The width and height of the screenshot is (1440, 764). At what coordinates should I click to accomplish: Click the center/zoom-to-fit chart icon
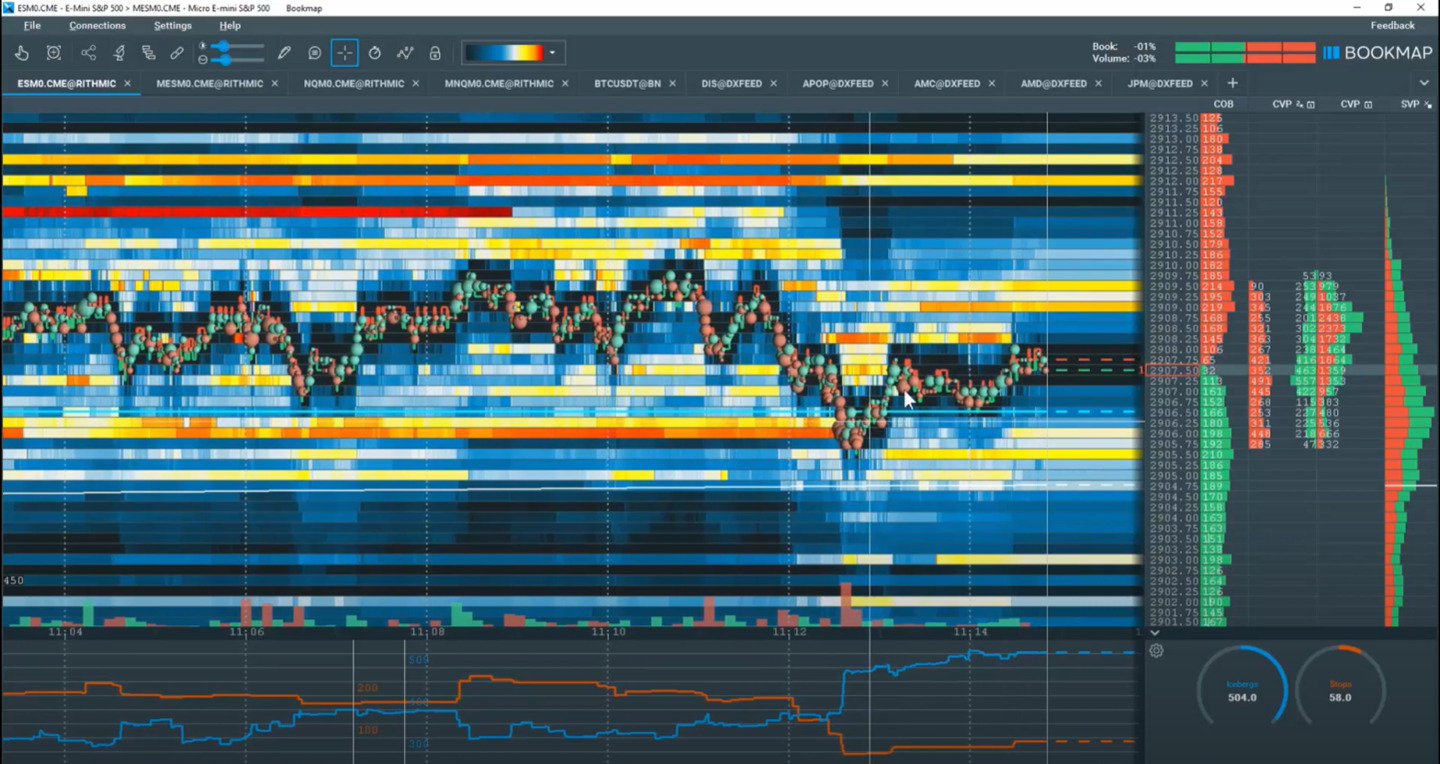tap(54, 53)
